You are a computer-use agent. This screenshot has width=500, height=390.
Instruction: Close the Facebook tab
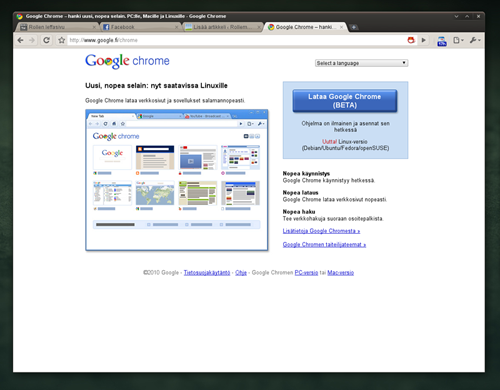pos(177,27)
